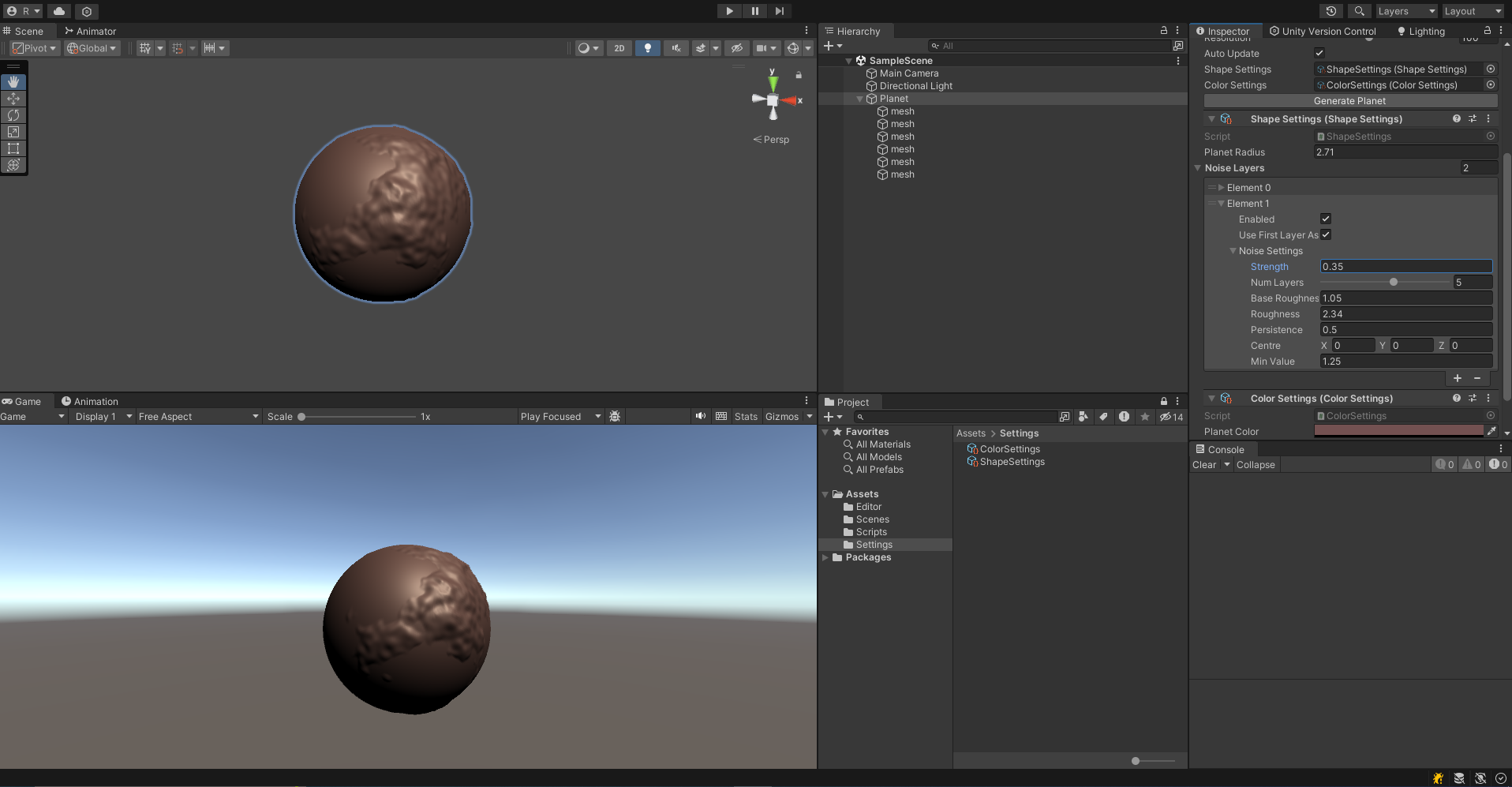
Task: Click the Generate Planet button
Action: pyautogui.click(x=1350, y=101)
